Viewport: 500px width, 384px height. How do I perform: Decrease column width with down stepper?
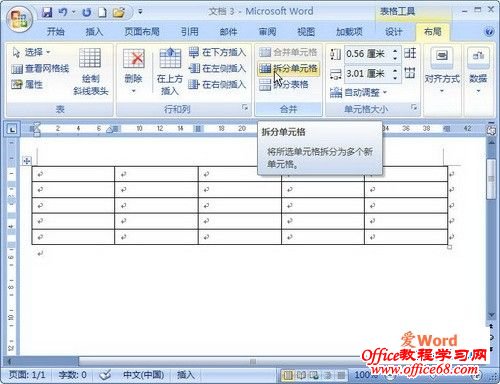coord(395,77)
